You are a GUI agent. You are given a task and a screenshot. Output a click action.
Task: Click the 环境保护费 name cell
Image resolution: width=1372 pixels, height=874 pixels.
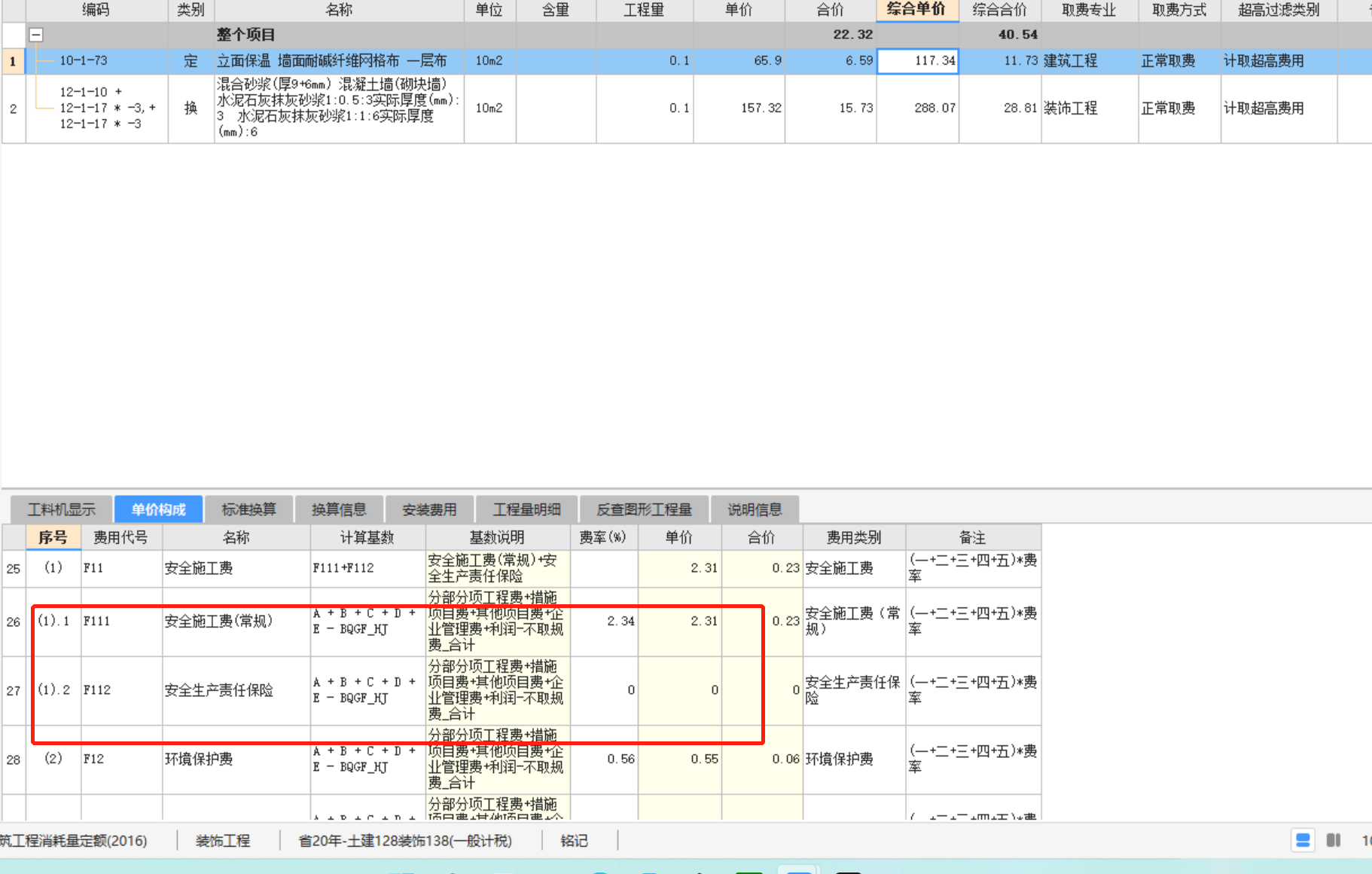[x=236, y=759]
